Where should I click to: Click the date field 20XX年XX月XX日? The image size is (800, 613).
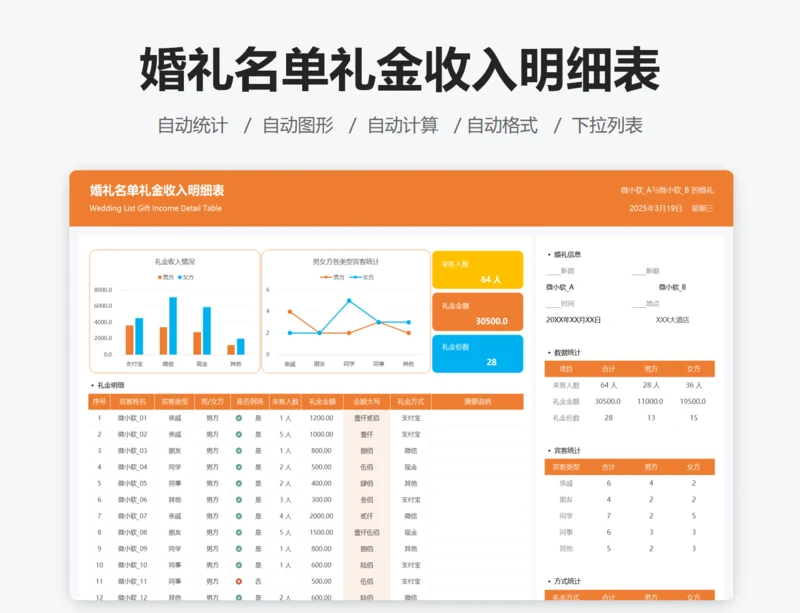click(573, 320)
